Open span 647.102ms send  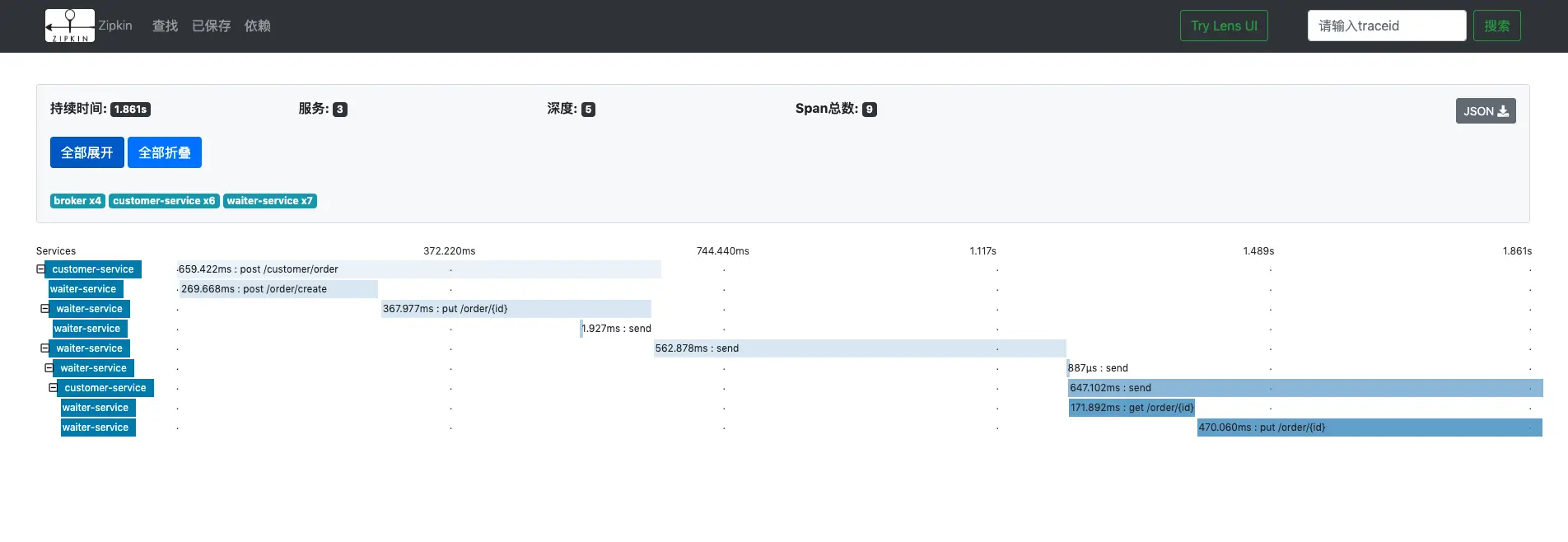pos(1305,388)
